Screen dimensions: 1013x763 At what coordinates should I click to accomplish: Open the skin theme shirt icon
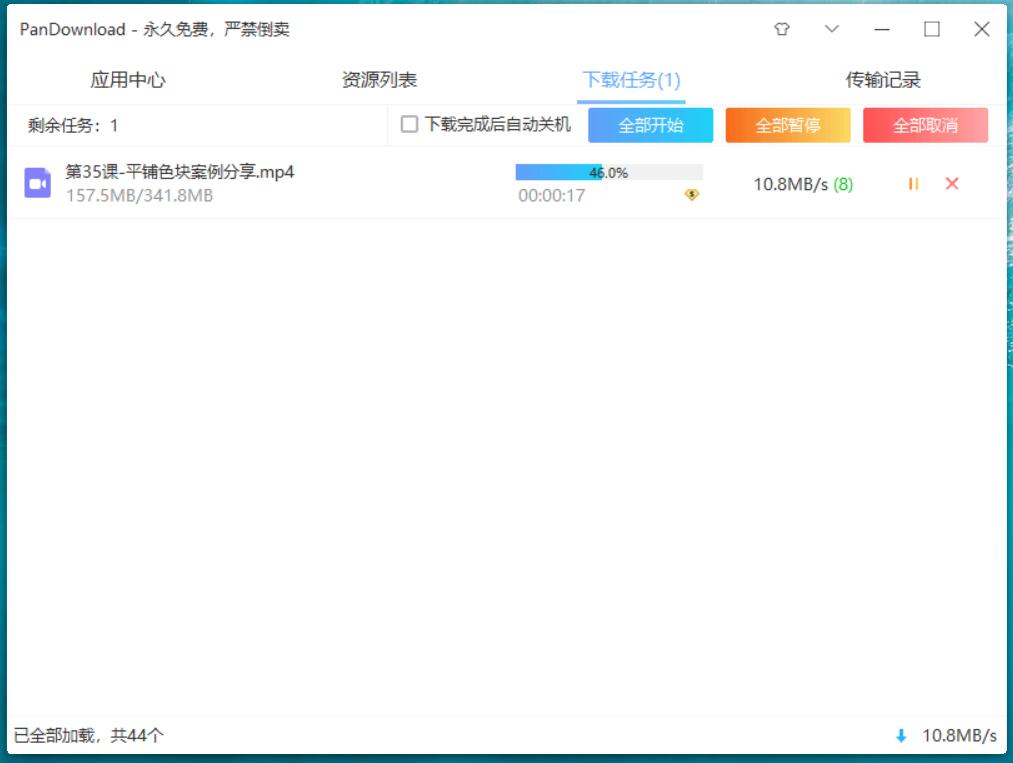782,30
